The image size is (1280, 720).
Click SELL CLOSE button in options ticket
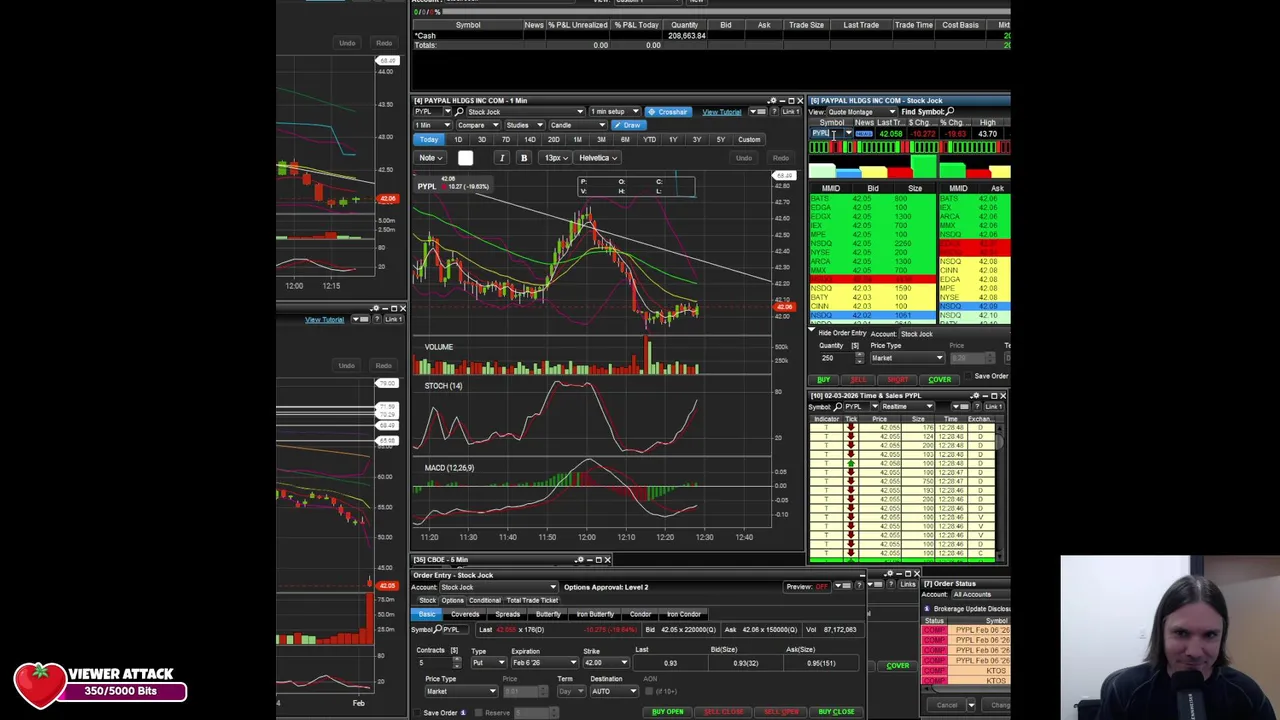pyautogui.click(x=724, y=712)
